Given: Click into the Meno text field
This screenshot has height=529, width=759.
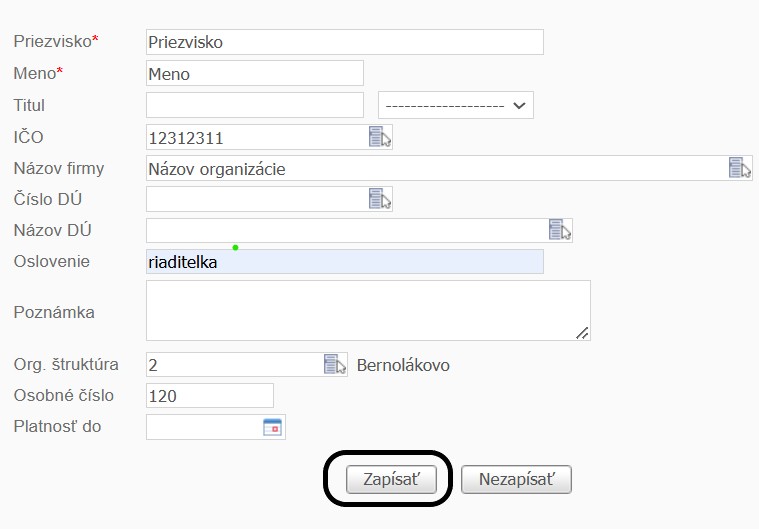Looking at the screenshot, I should tap(254, 74).
